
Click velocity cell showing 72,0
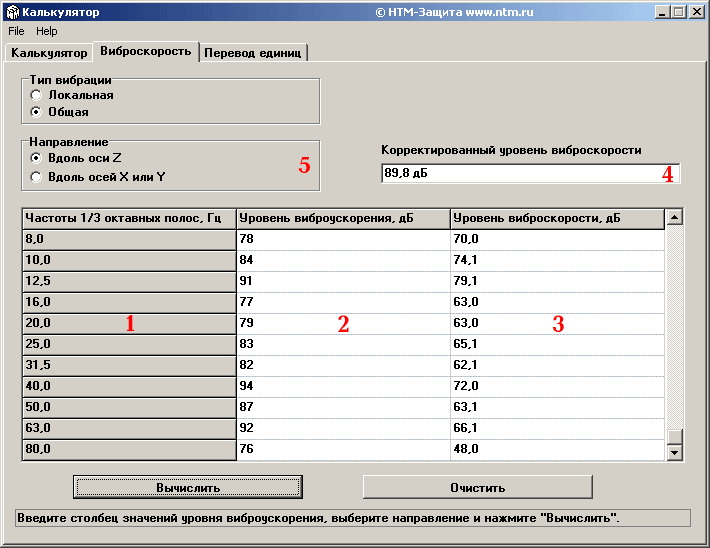click(x=557, y=387)
